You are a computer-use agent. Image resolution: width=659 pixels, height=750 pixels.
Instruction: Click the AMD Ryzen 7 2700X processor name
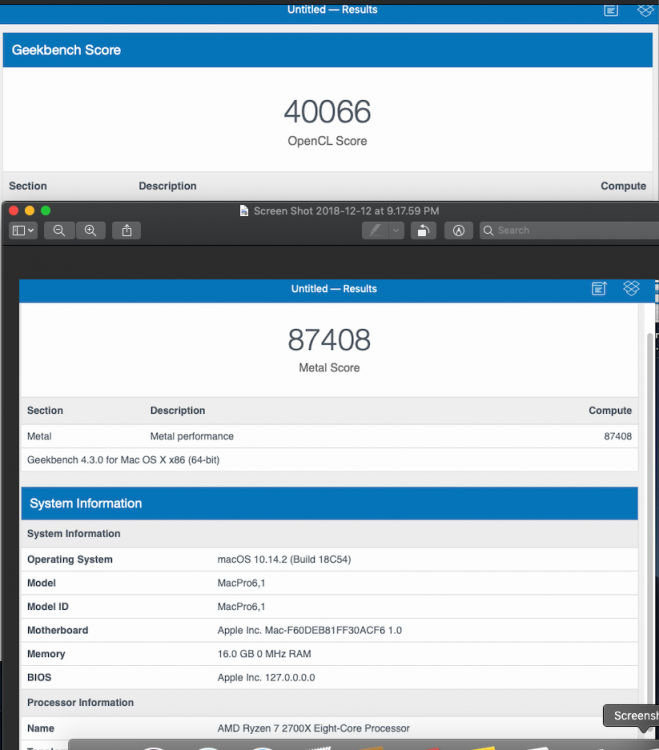pos(314,728)
